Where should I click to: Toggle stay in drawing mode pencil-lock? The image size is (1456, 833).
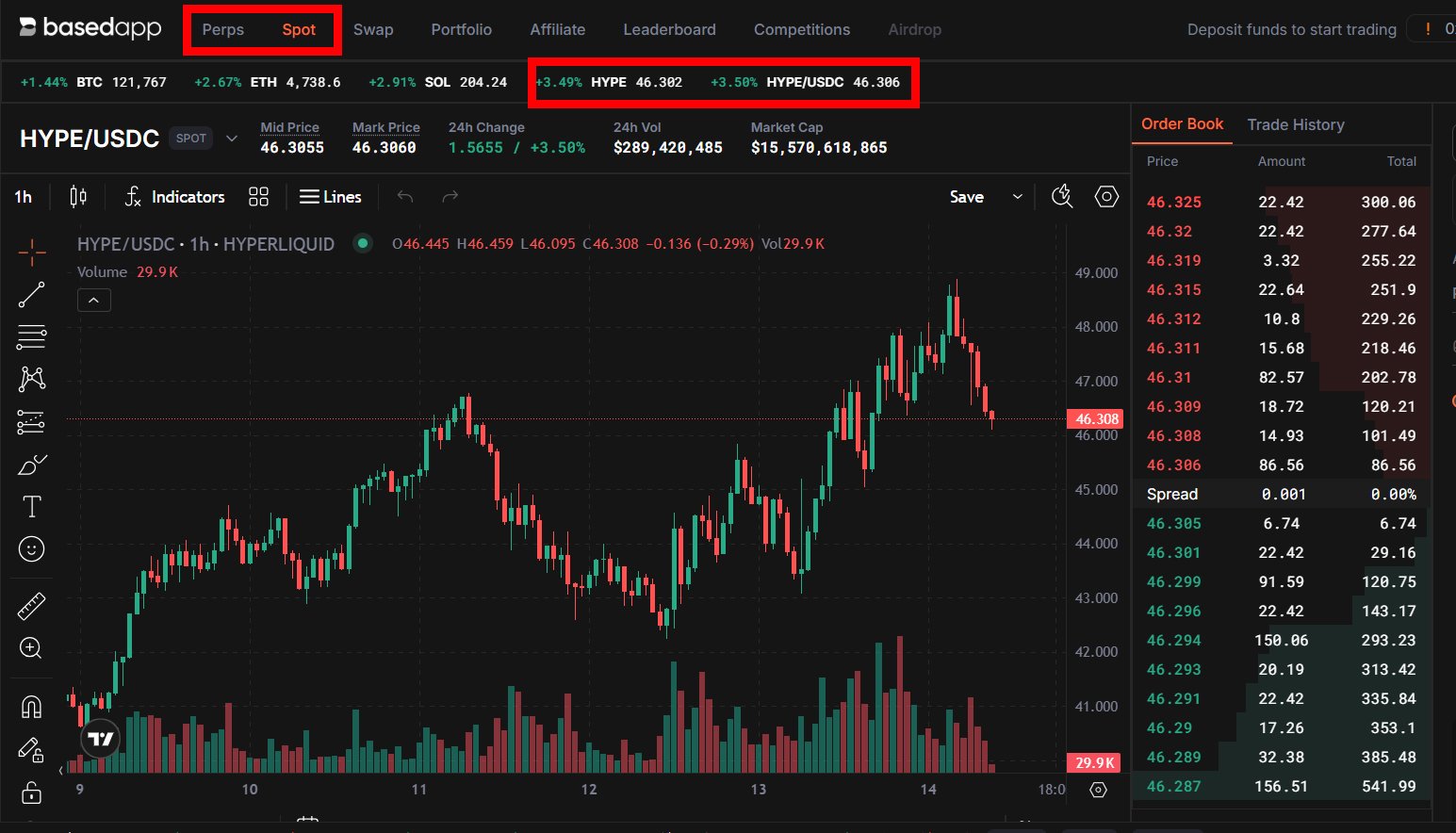[x=31, y=750]
